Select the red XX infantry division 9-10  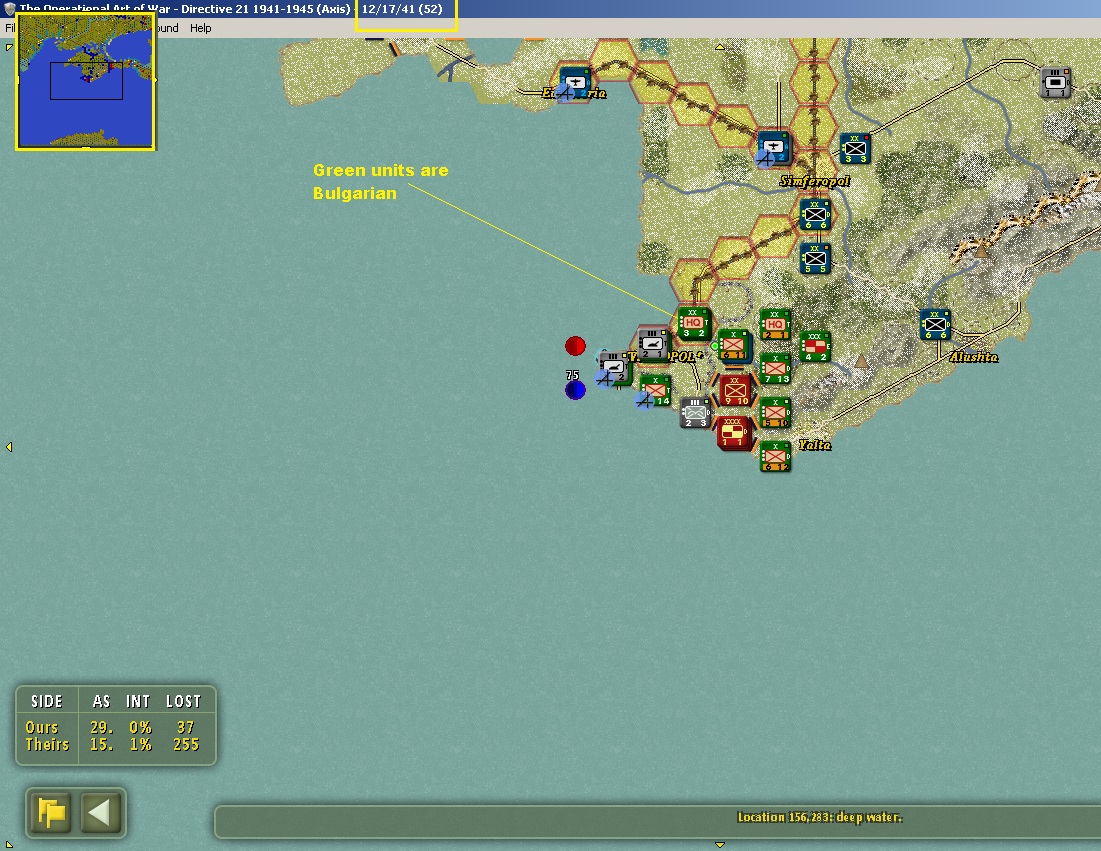[735, 390]
